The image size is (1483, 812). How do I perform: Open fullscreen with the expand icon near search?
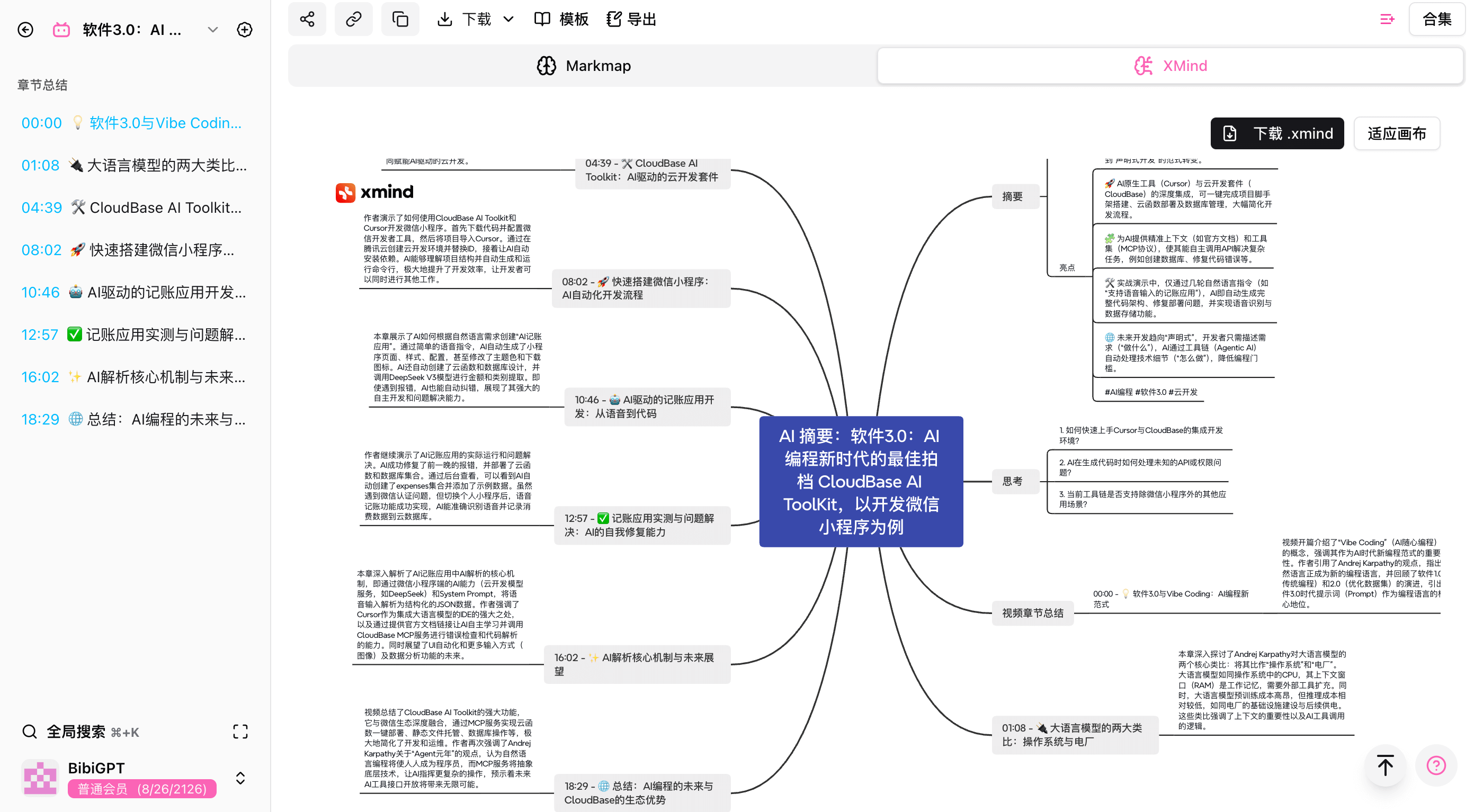click(x=240, y=732)
